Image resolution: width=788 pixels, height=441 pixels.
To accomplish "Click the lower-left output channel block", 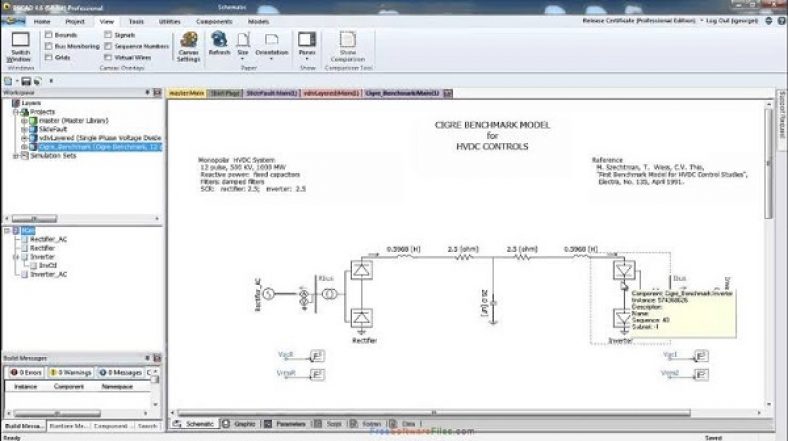I will [x=317, y=375].
